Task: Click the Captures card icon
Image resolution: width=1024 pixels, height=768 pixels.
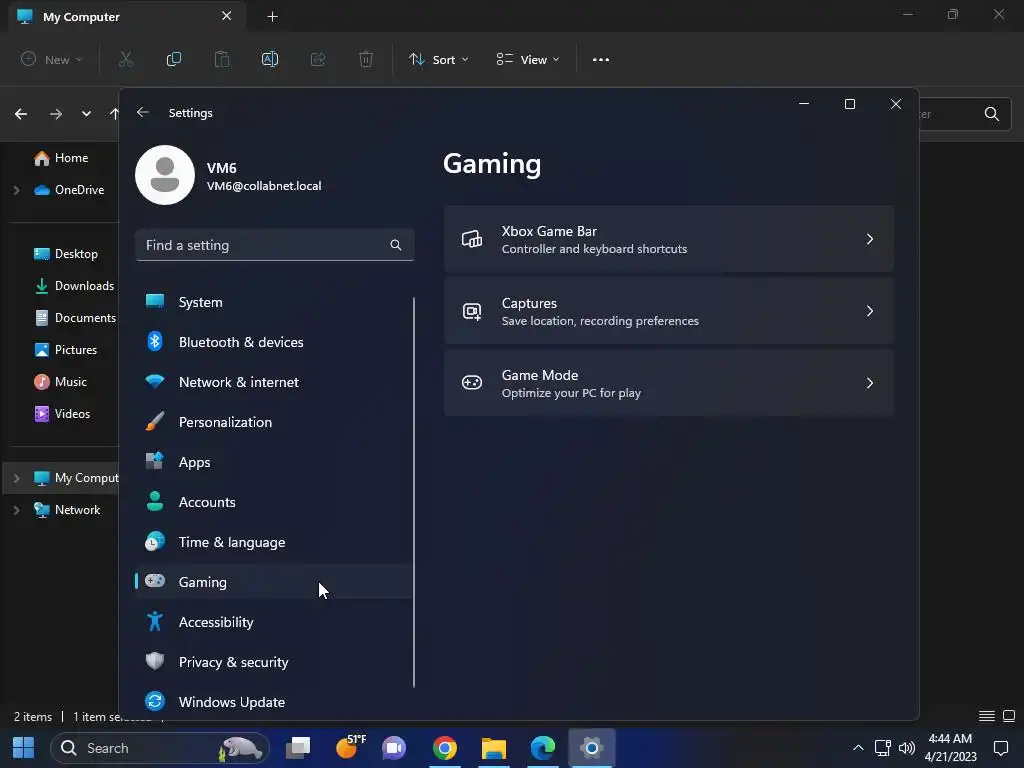Action: [472, 312]
